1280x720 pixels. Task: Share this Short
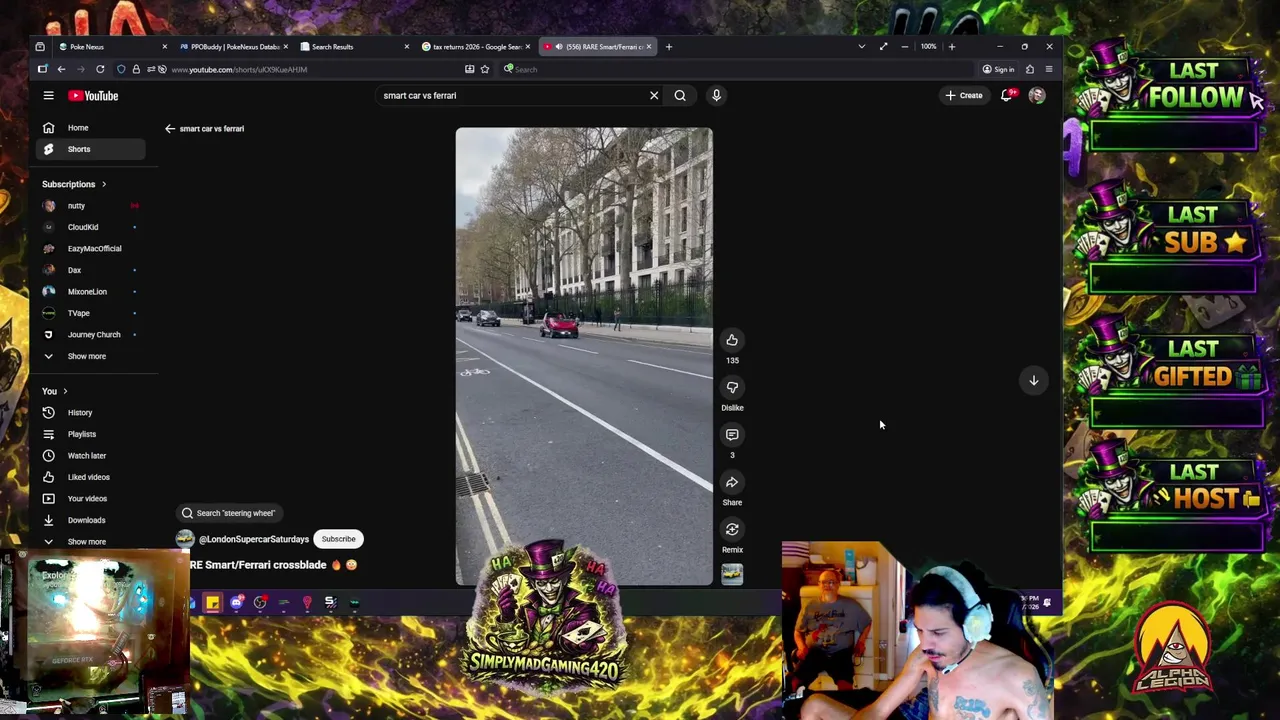pos(732,482)
